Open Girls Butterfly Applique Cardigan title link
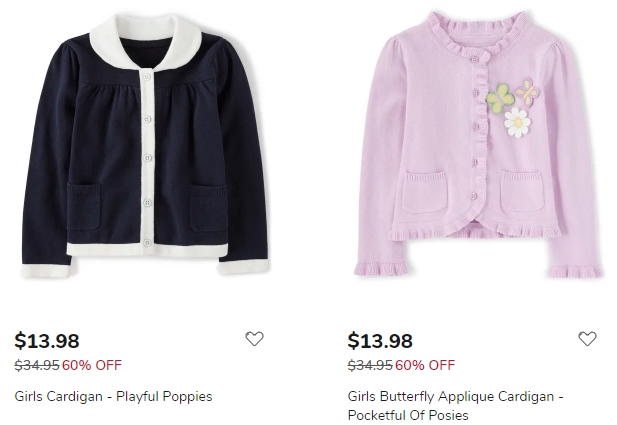The height and width of the screenshot is (425, 617). click(455, 405)
